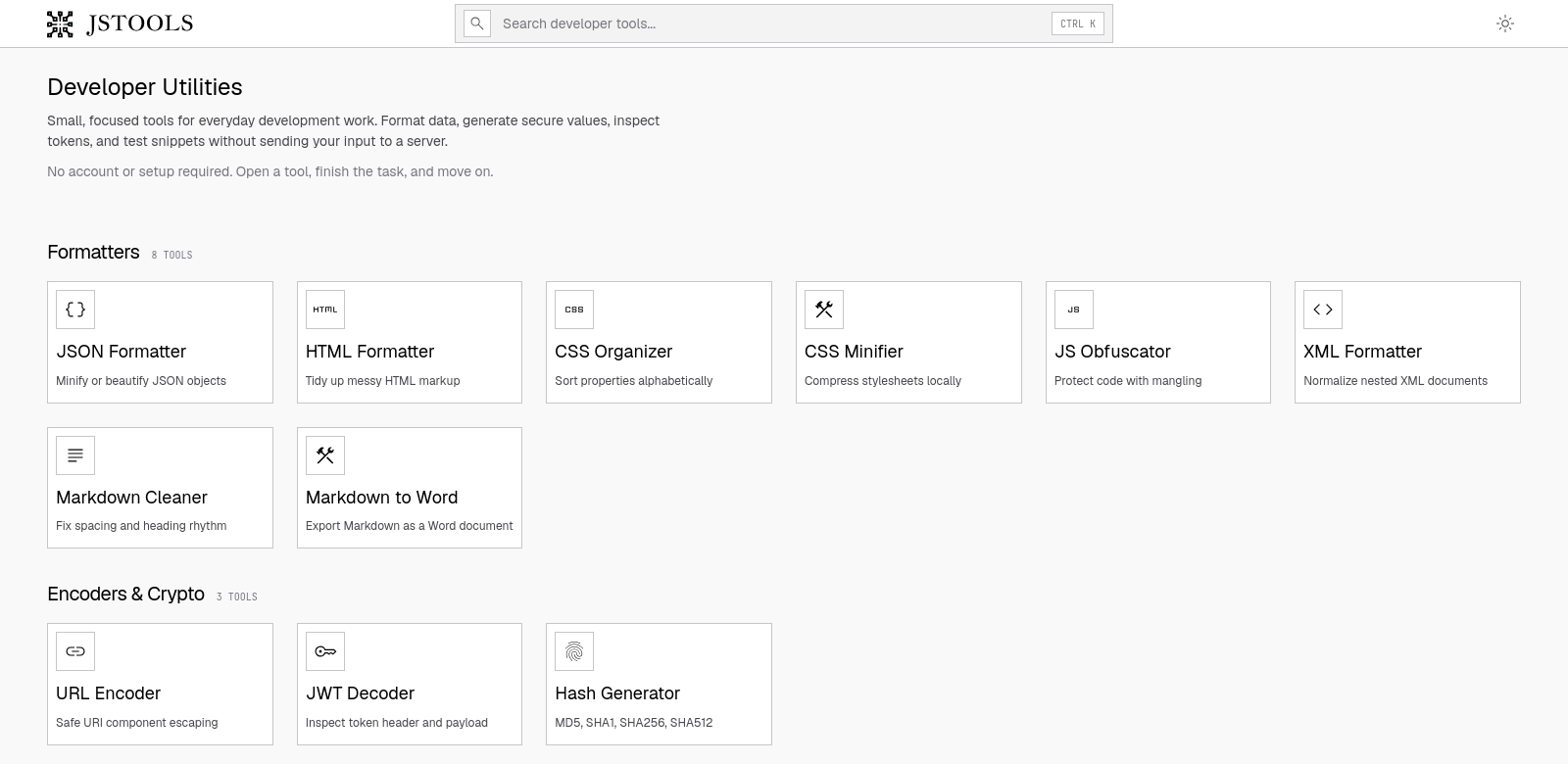1568x764 pixels.
Task: Click the Developer Utilities page heading
Action: [x=145, y=87]
